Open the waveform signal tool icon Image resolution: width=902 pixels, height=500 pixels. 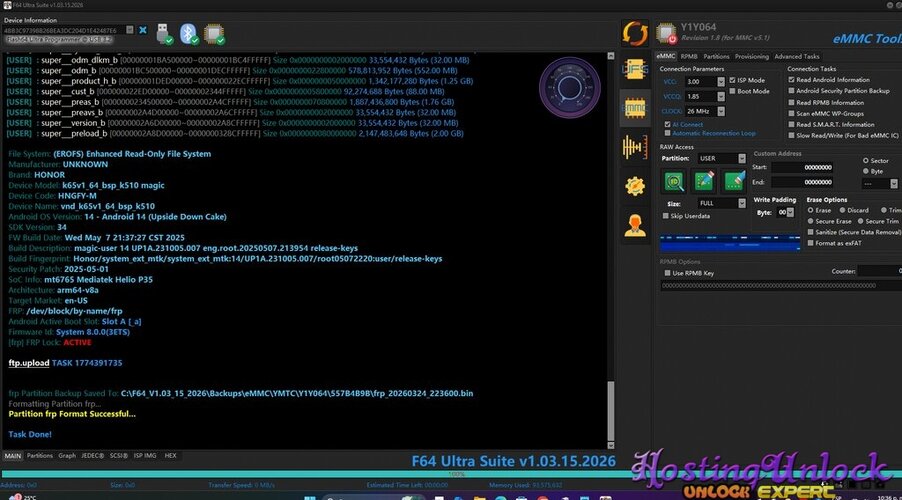click(634, 146)
